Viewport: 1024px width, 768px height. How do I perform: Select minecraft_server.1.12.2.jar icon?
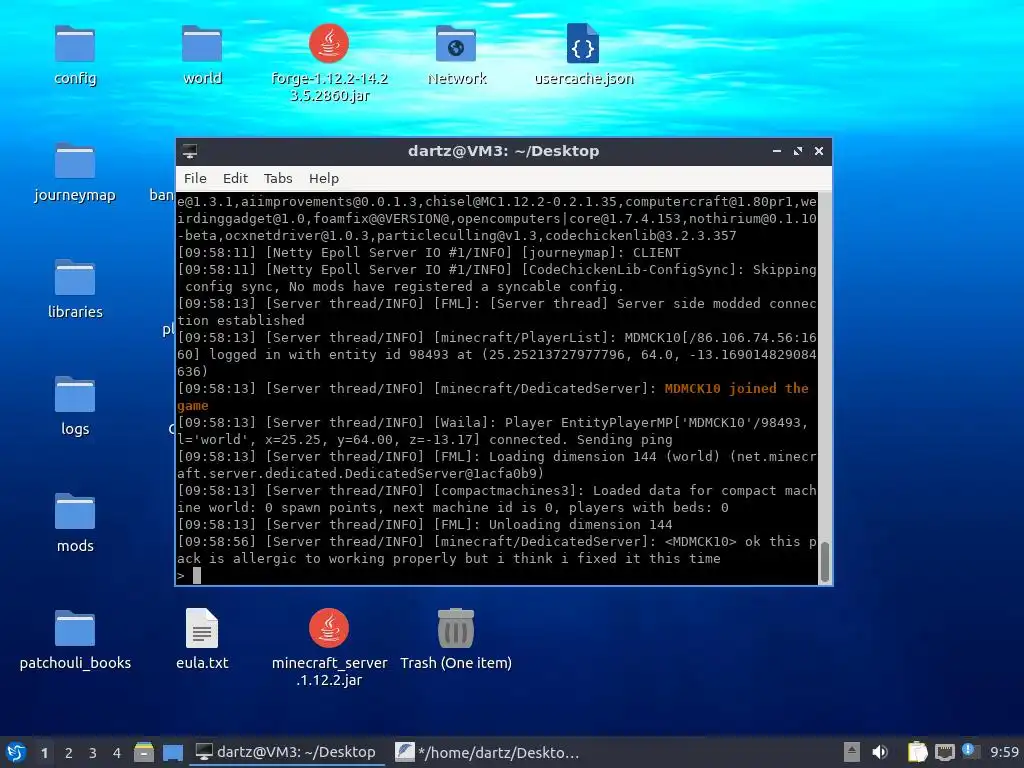[x=328, y=629]
